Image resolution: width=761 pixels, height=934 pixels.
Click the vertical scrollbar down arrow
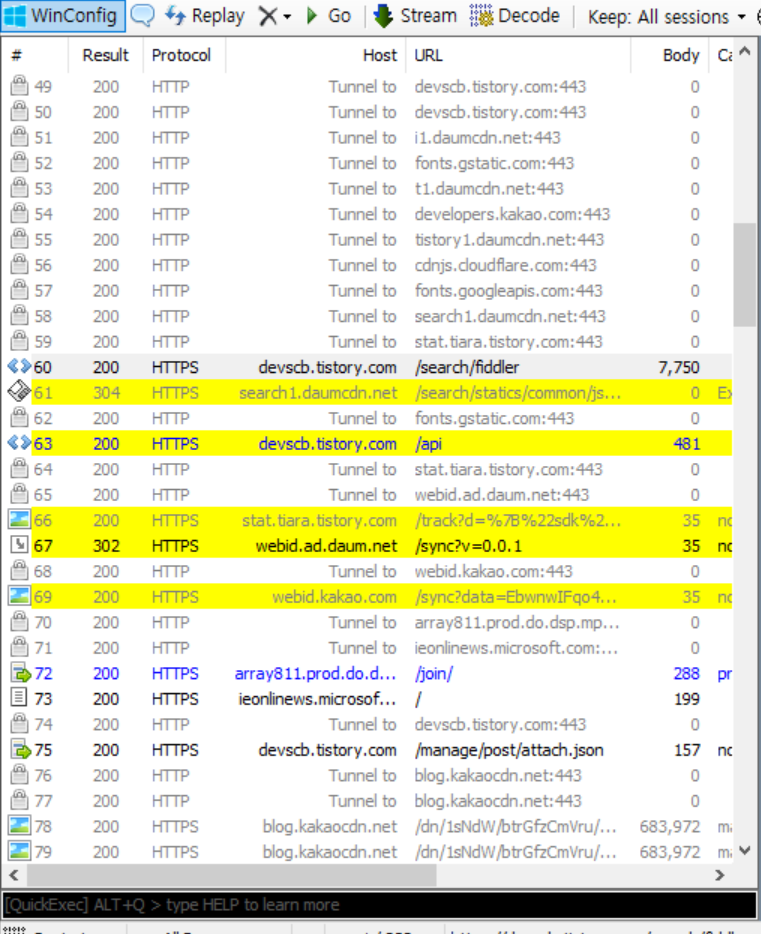pyautogui.click(x=744, y=851)
